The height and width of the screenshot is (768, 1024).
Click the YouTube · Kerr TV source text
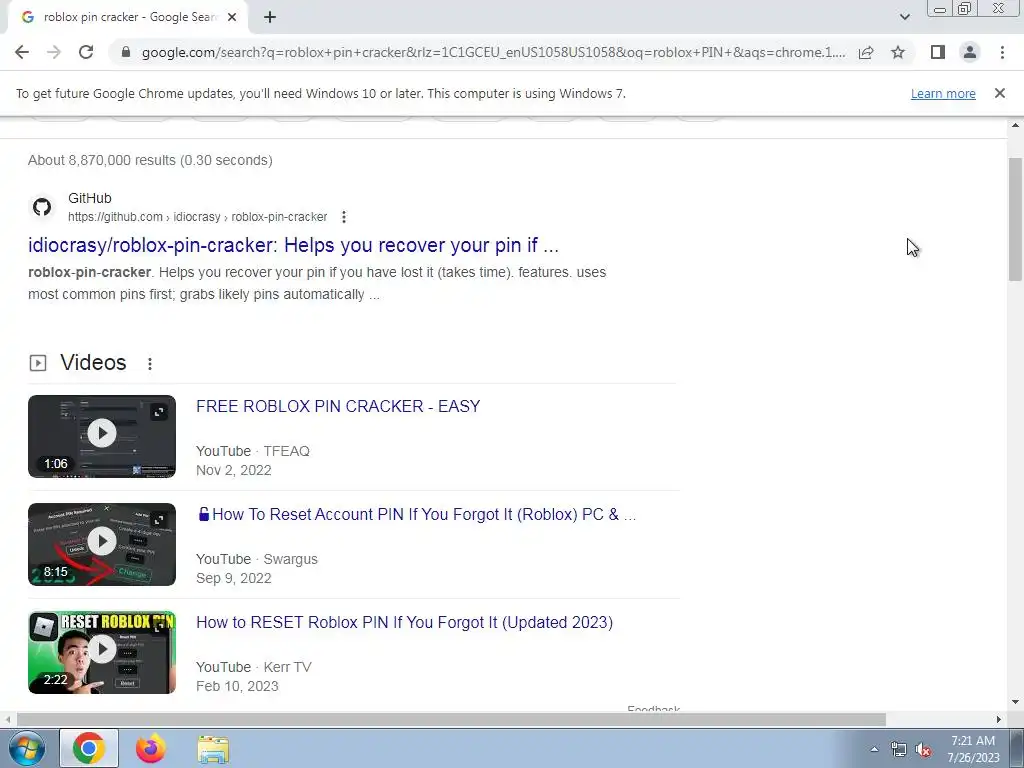(x=253, y=667)
